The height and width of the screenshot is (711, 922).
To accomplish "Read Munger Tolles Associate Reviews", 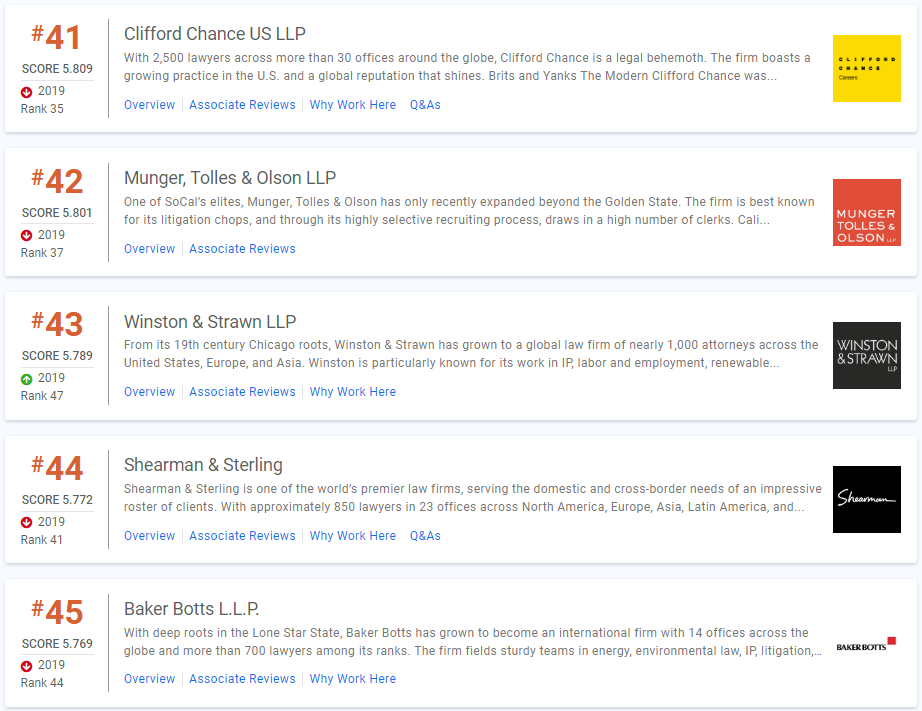I will click(x=242, y=249).
